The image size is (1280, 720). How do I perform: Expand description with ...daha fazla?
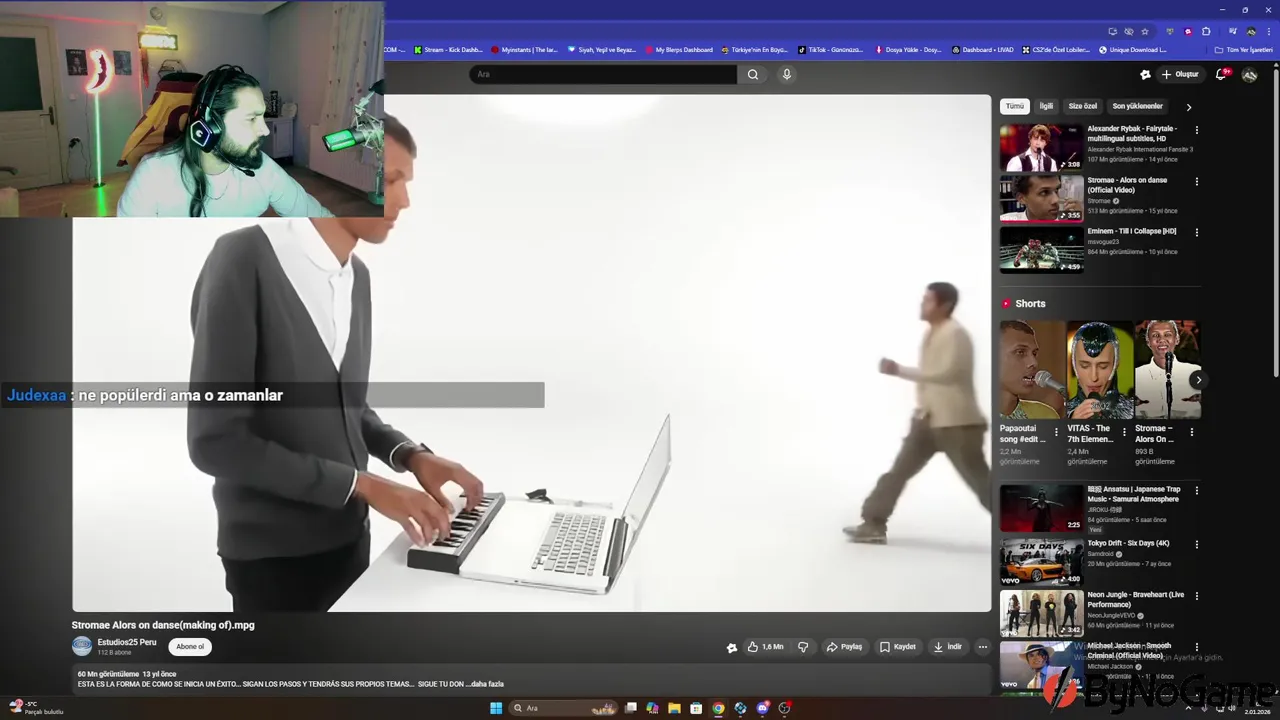[x=485, y=684]
